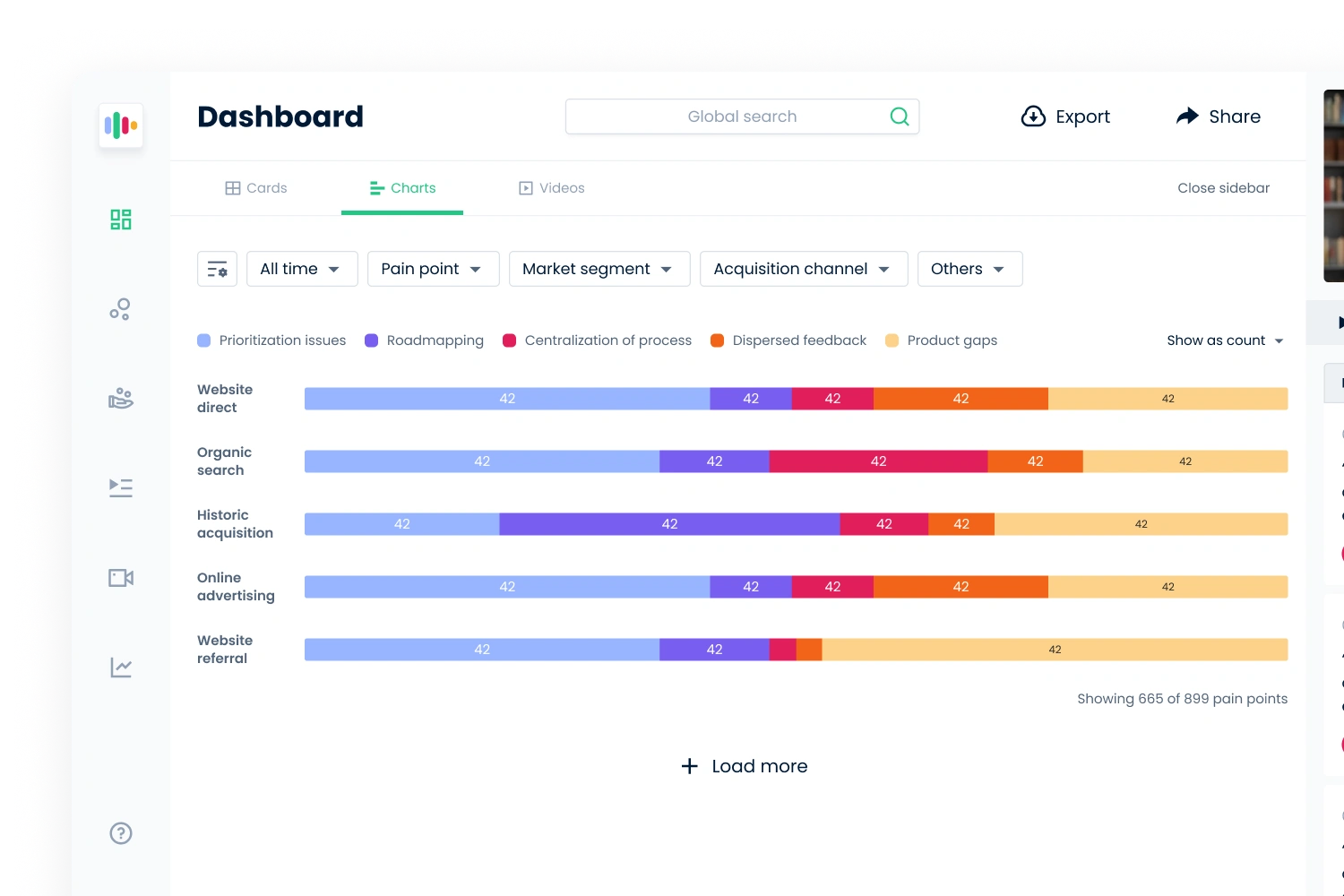Open the Show as count dropdown
This screenshot has height=896, width=1344.
(x=1225, y=340)
